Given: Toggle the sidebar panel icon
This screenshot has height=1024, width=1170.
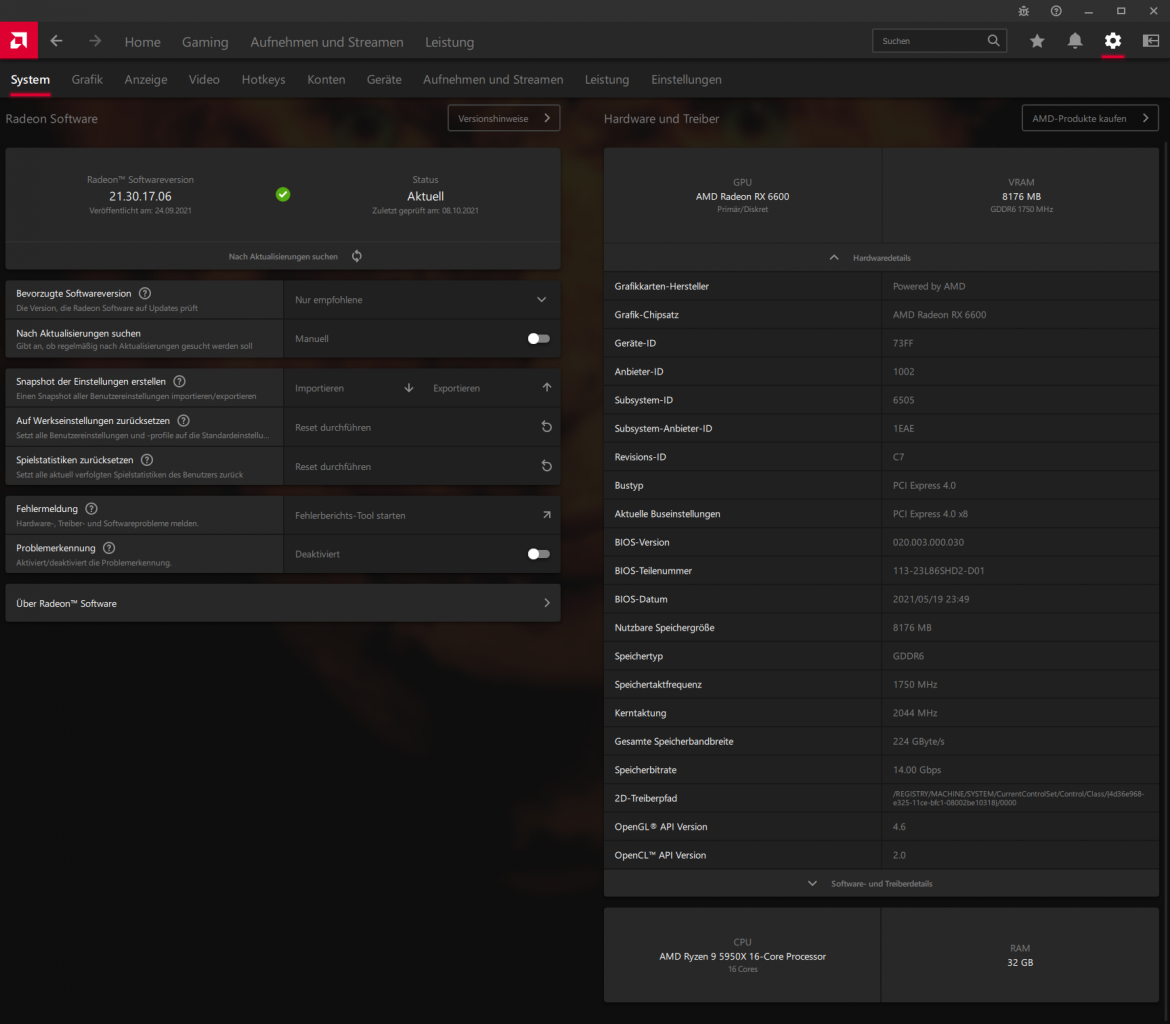Looking at the screenshot, I should click(x=1151, y=41).
